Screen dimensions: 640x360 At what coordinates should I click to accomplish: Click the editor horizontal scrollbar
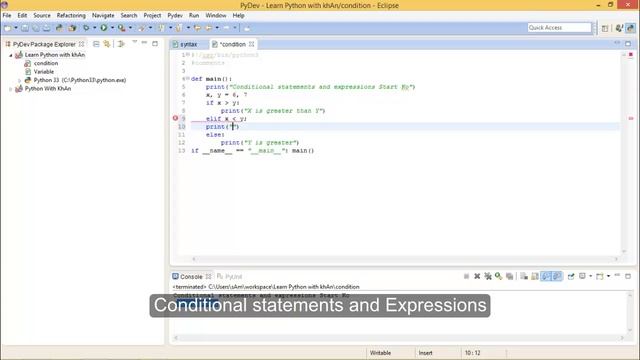tap(405, 259)
